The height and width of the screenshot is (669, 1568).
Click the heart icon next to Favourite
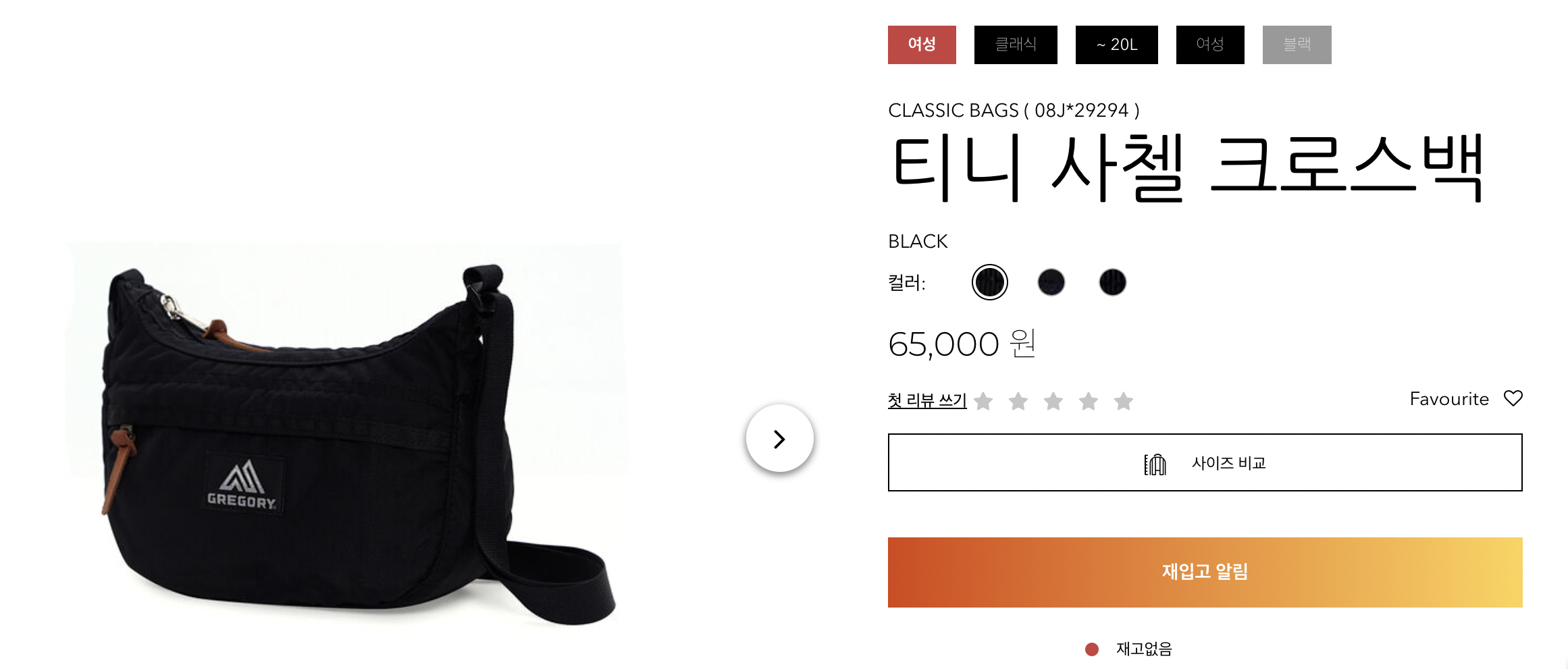tap(1513, 398)
